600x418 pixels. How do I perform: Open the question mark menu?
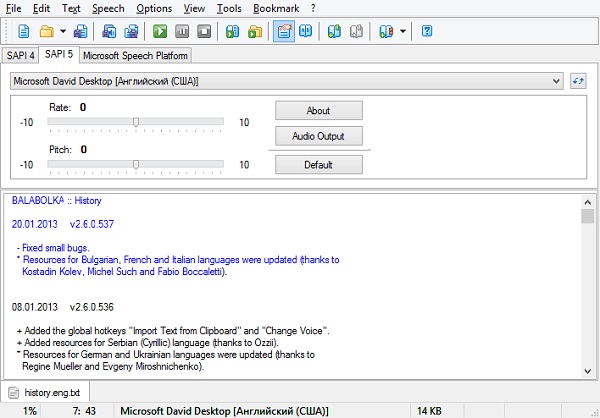click(313, 8)
